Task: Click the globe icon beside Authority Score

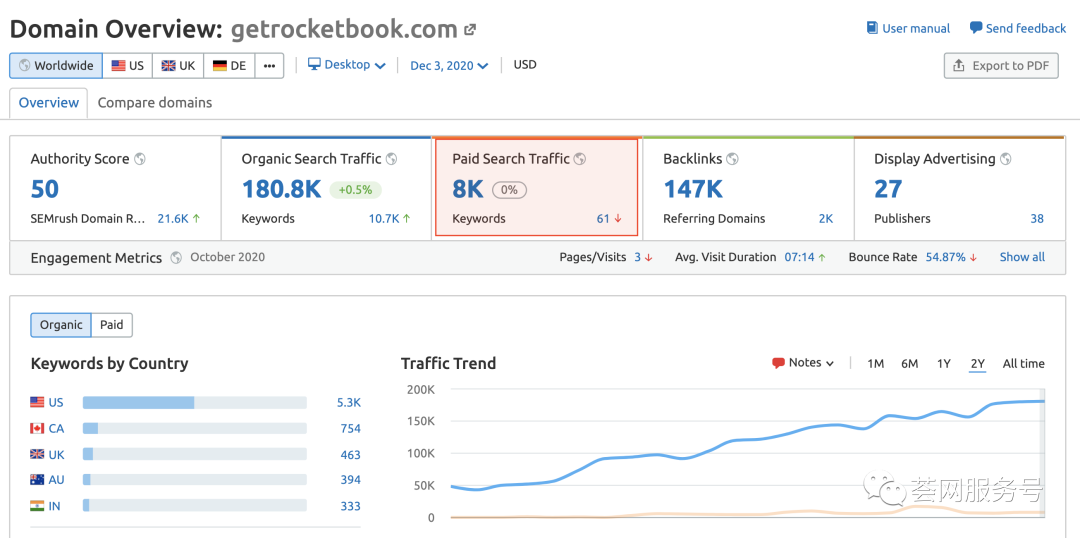Action: click(140, 159)
